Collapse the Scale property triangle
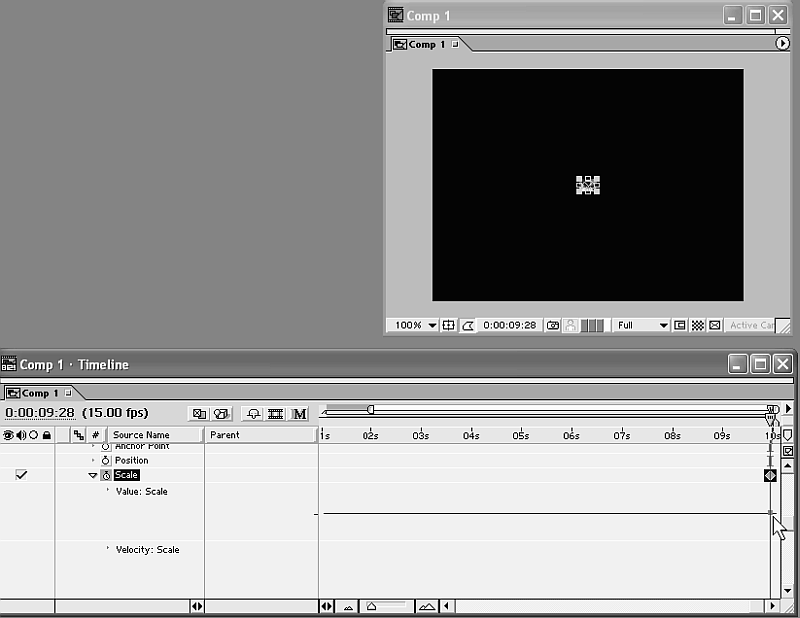The image size is (800, 618). [x=93, y=476]
